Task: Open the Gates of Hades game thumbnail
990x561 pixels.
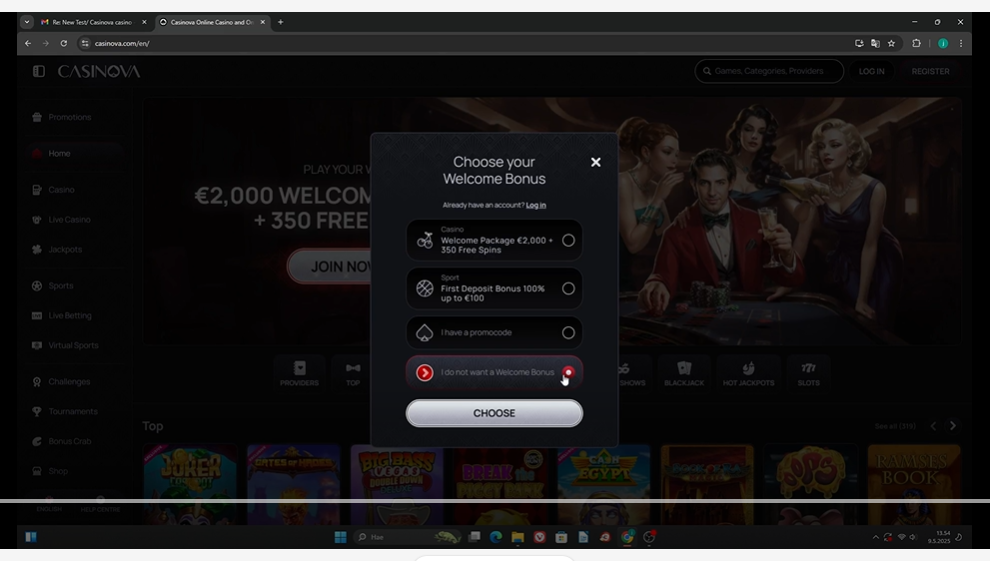Action: [x=294, y=484]
